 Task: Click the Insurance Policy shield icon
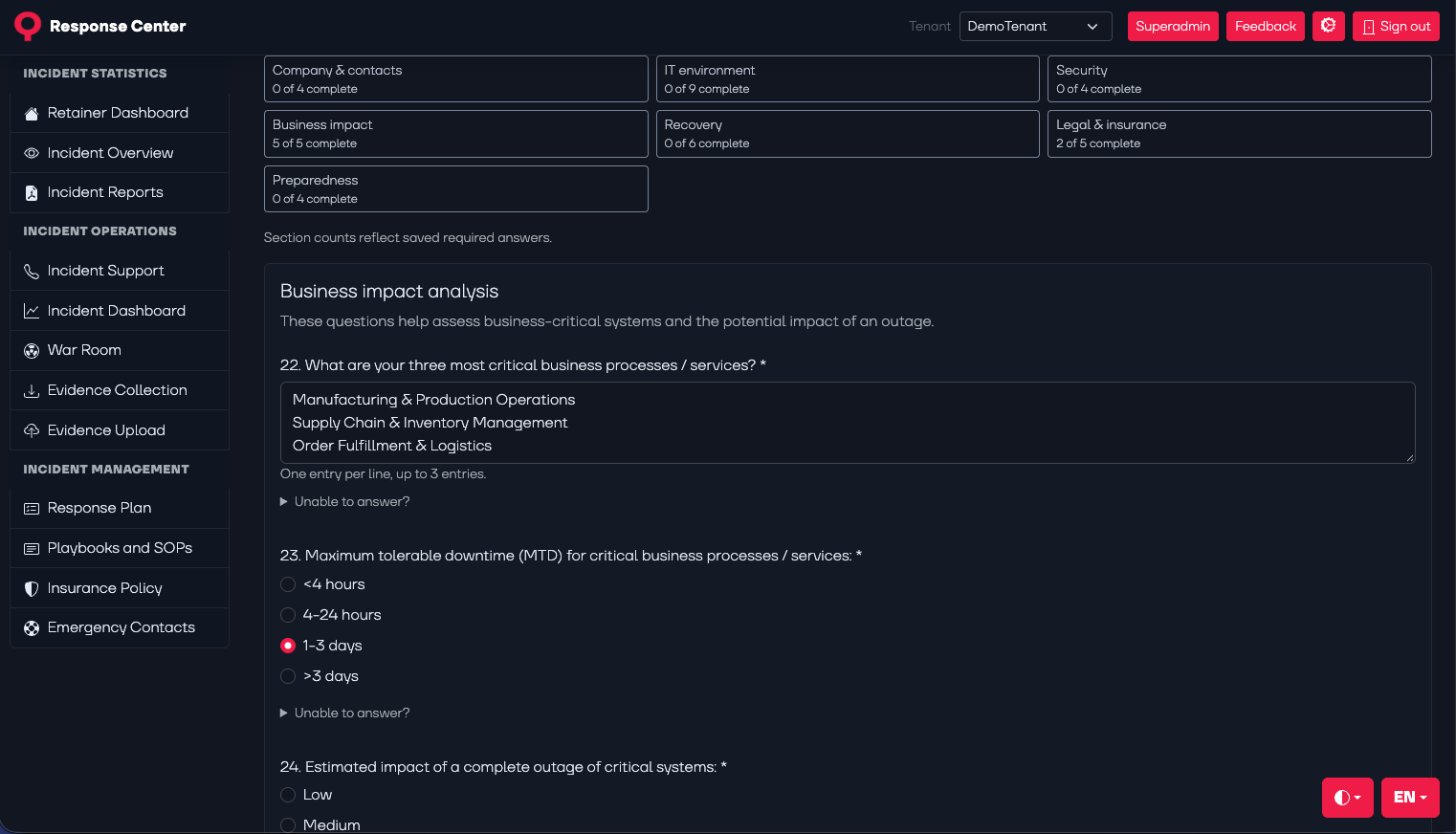click(32, 588)
